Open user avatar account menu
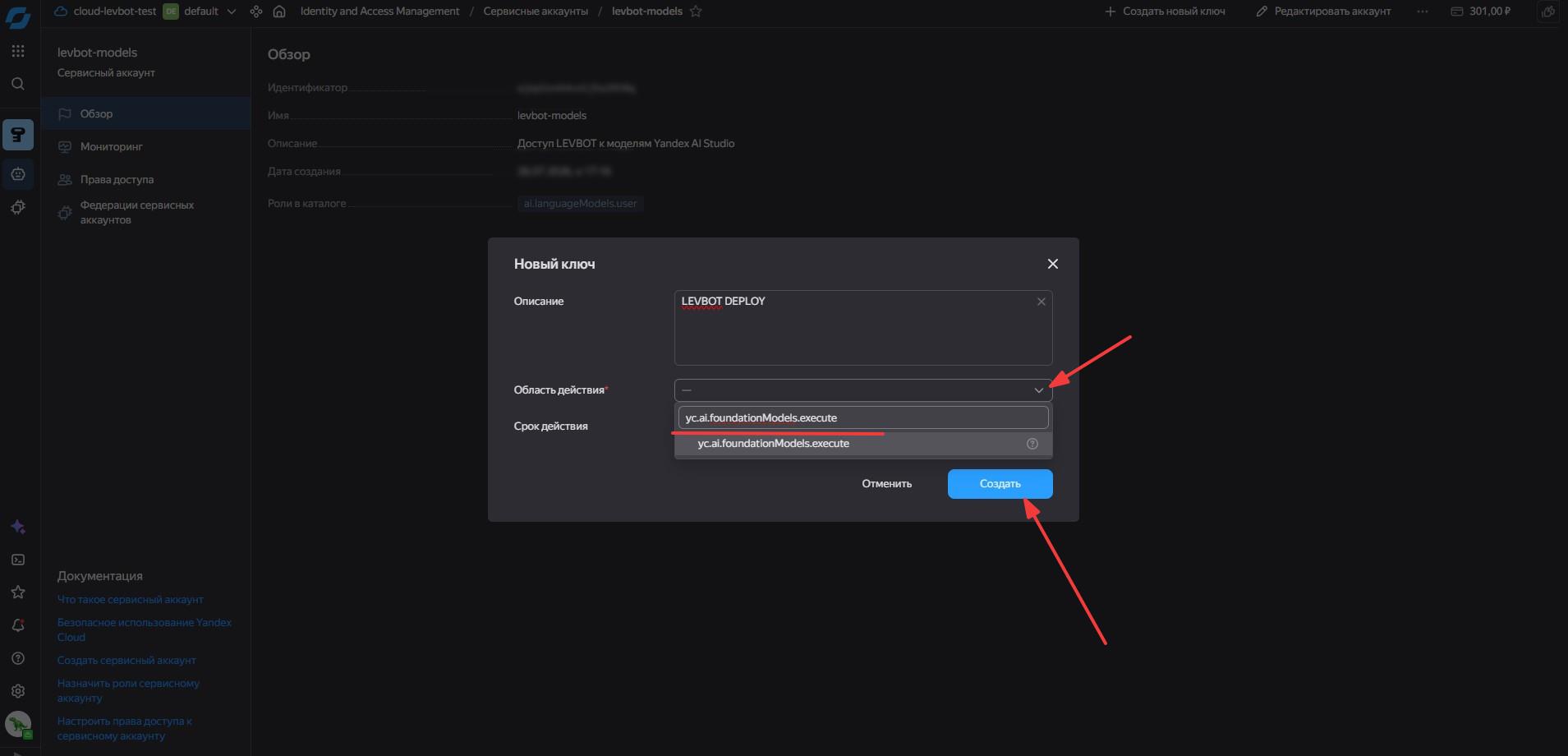The image size is (1568, 756). pyautogui.click(x=18, y=725)
